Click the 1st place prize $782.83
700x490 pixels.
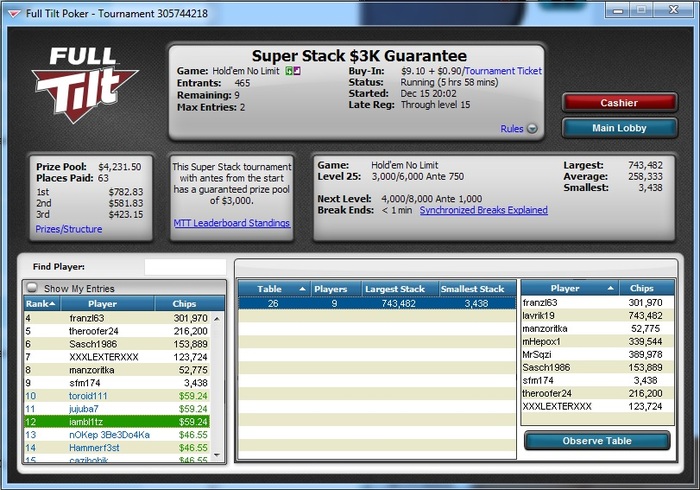point(126,192)
